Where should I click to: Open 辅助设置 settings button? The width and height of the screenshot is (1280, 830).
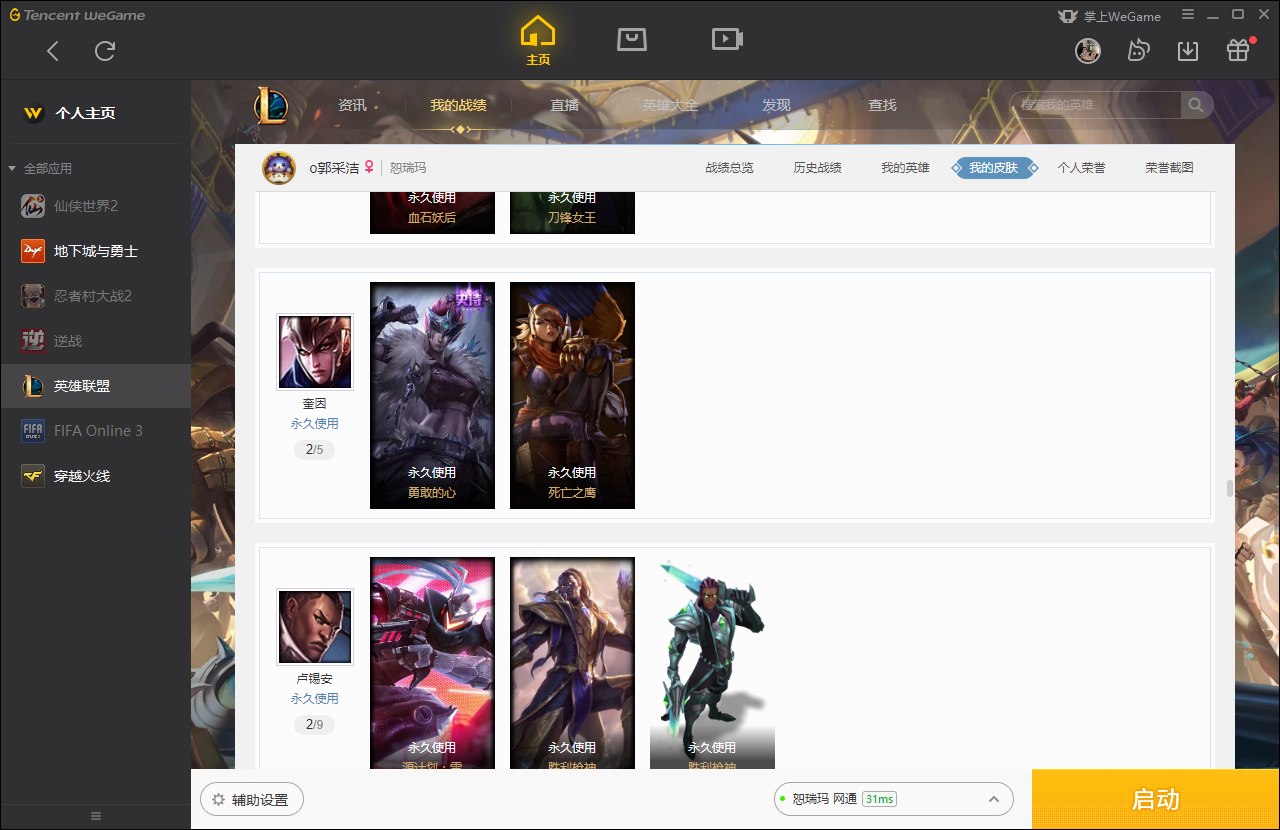click(252, 800)
